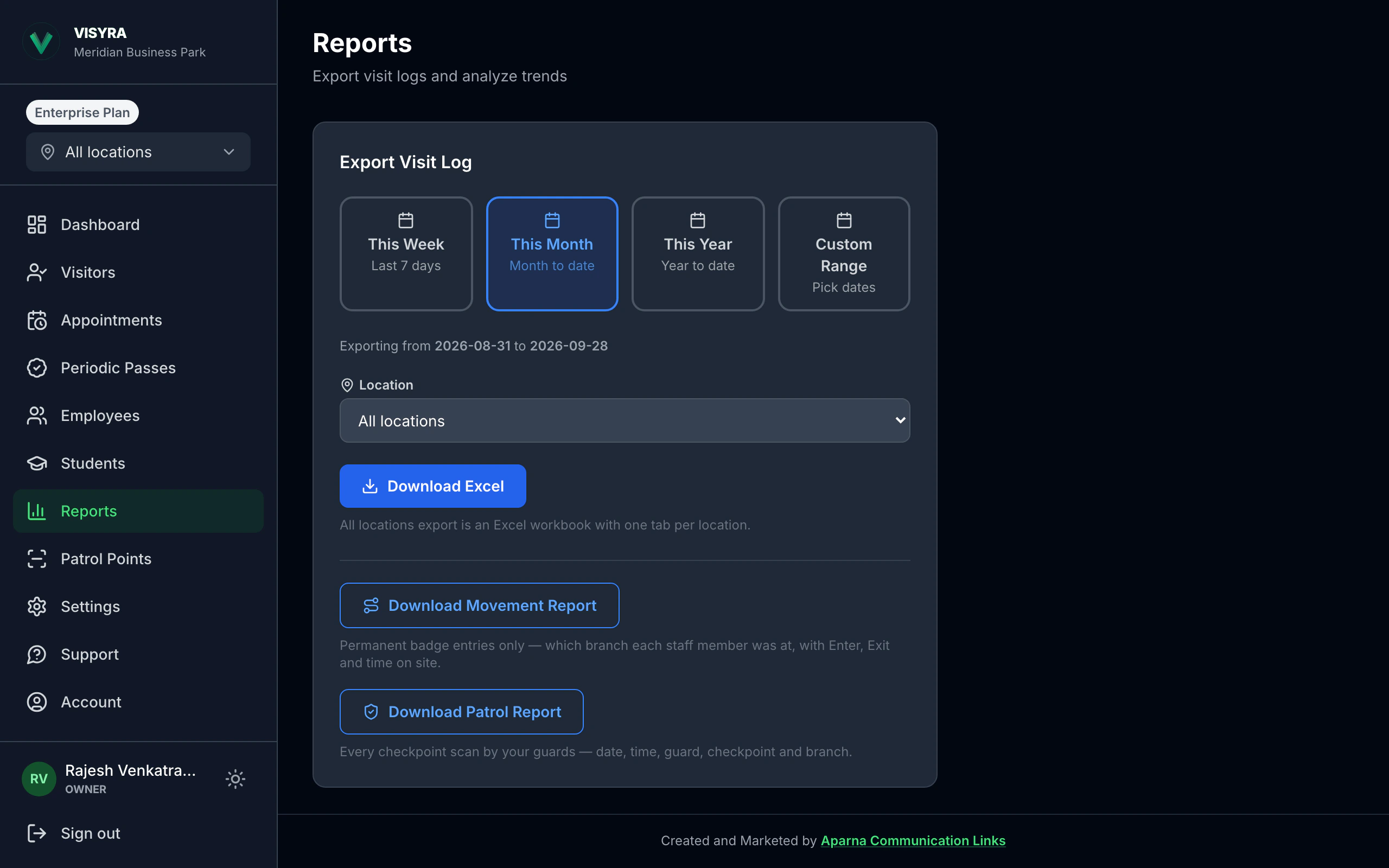Click the Periodic Passes badge icon

(x=37, y=367)
